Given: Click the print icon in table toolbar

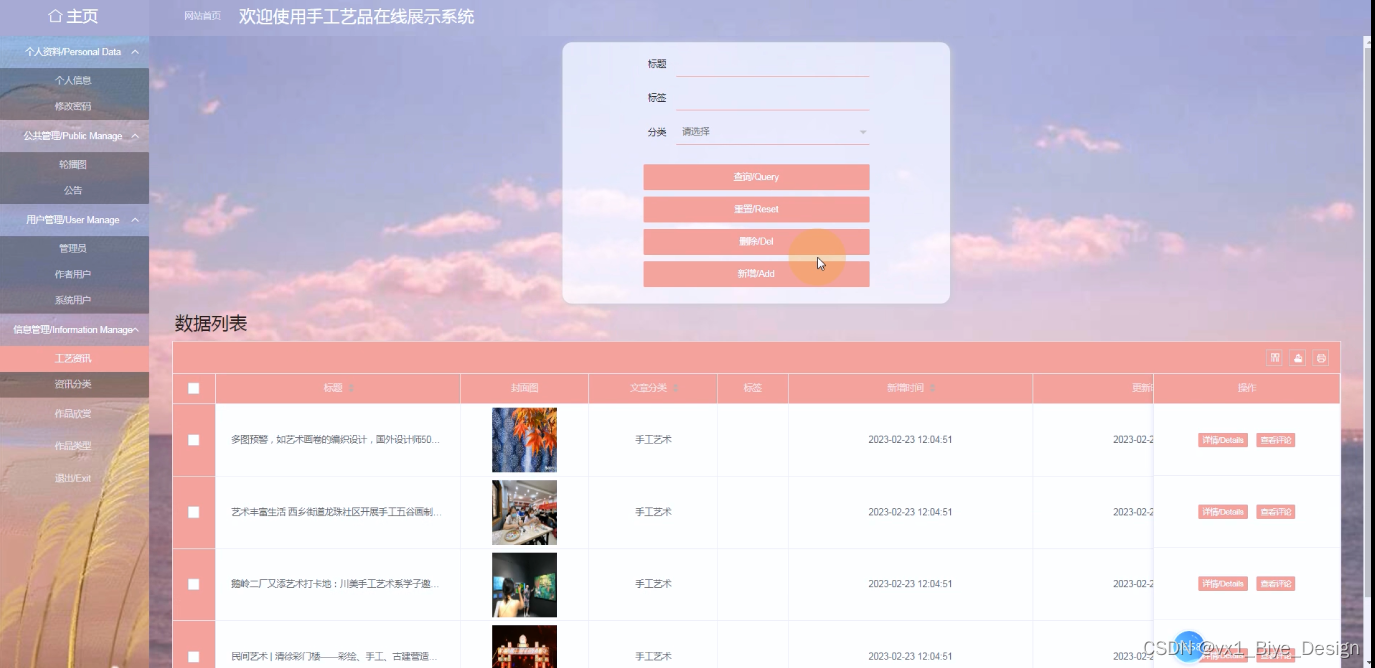Looking at the screenshot, I should pyautogui.click(x=1321, y=358).
